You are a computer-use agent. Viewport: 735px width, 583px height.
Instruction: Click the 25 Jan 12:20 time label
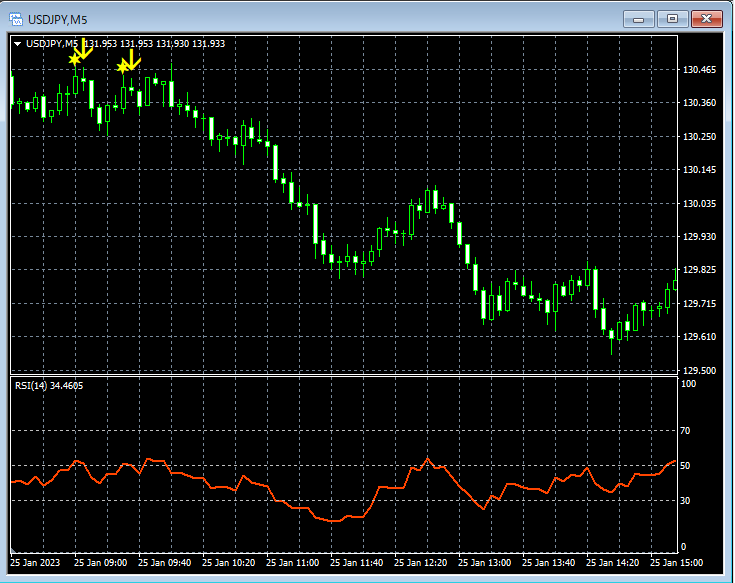[420, 562]
